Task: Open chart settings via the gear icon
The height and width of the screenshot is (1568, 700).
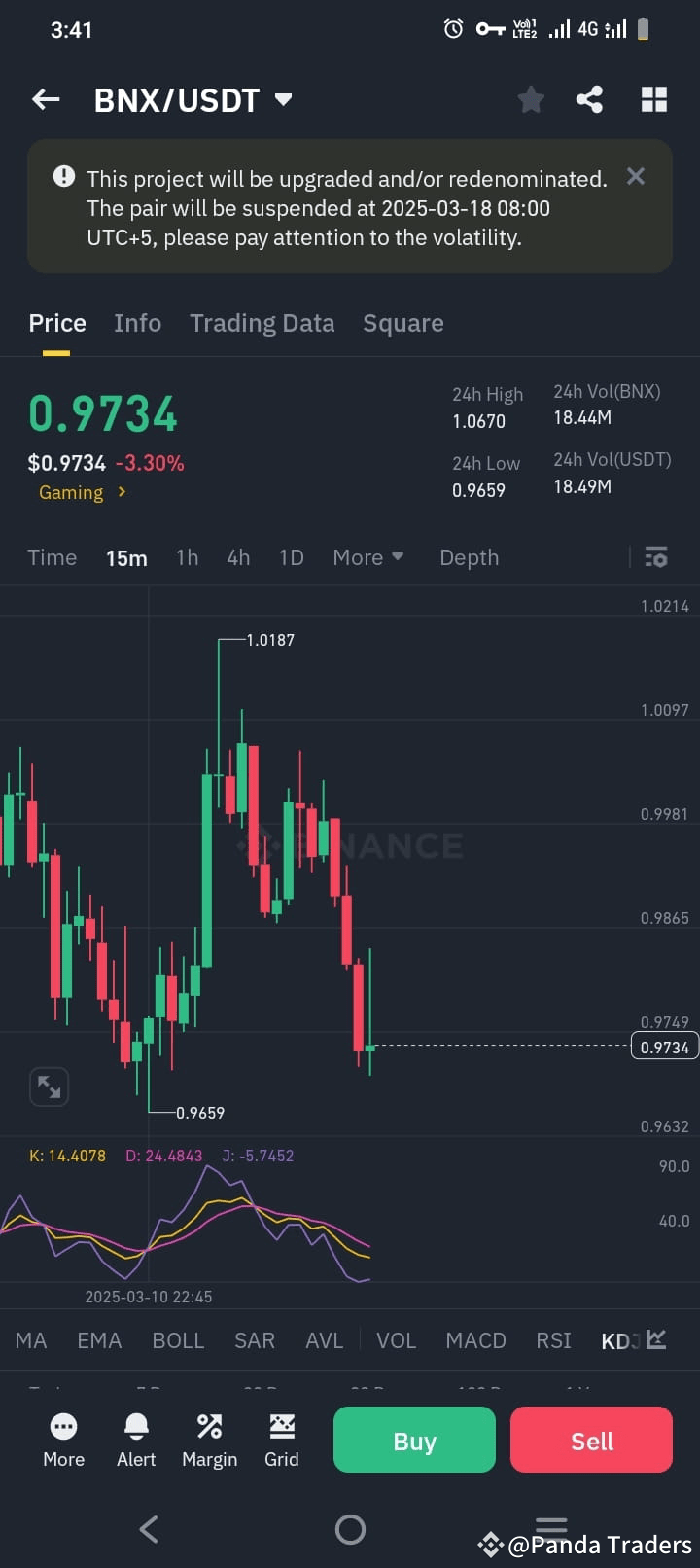Action: pyautogui.click(x=656, y=556)
